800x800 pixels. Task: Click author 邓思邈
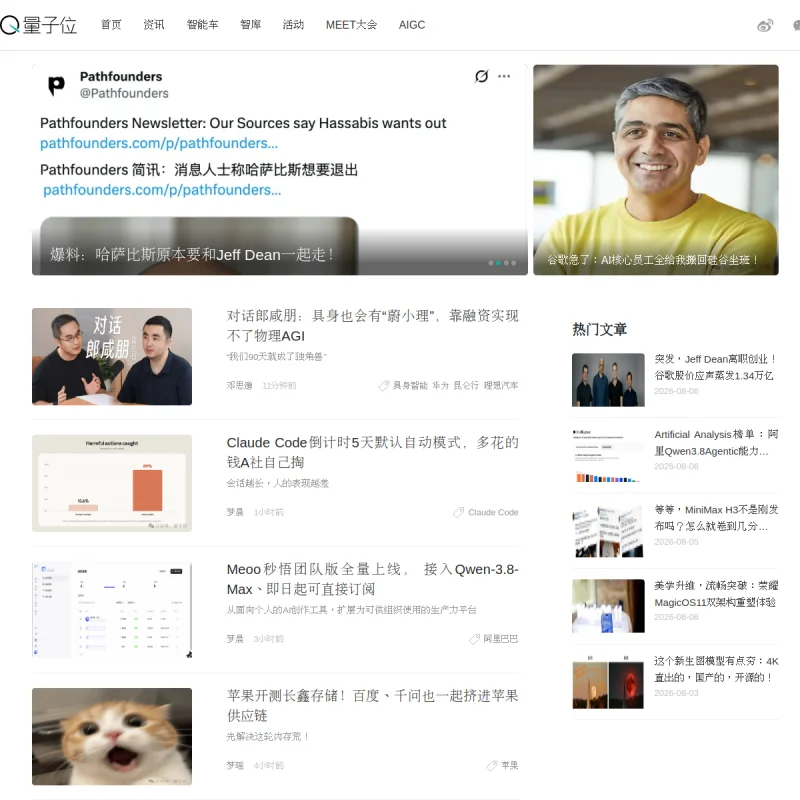(239, 385)
